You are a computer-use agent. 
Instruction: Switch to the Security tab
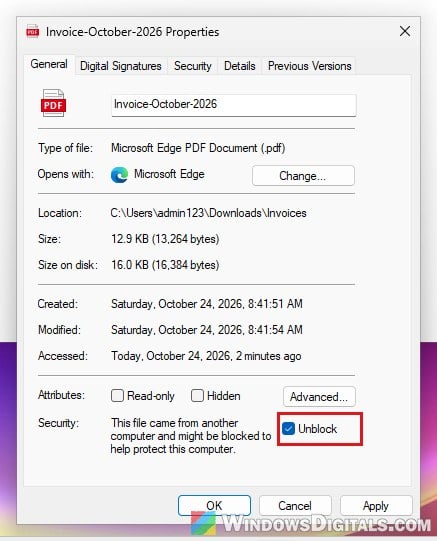coord(192,66)
